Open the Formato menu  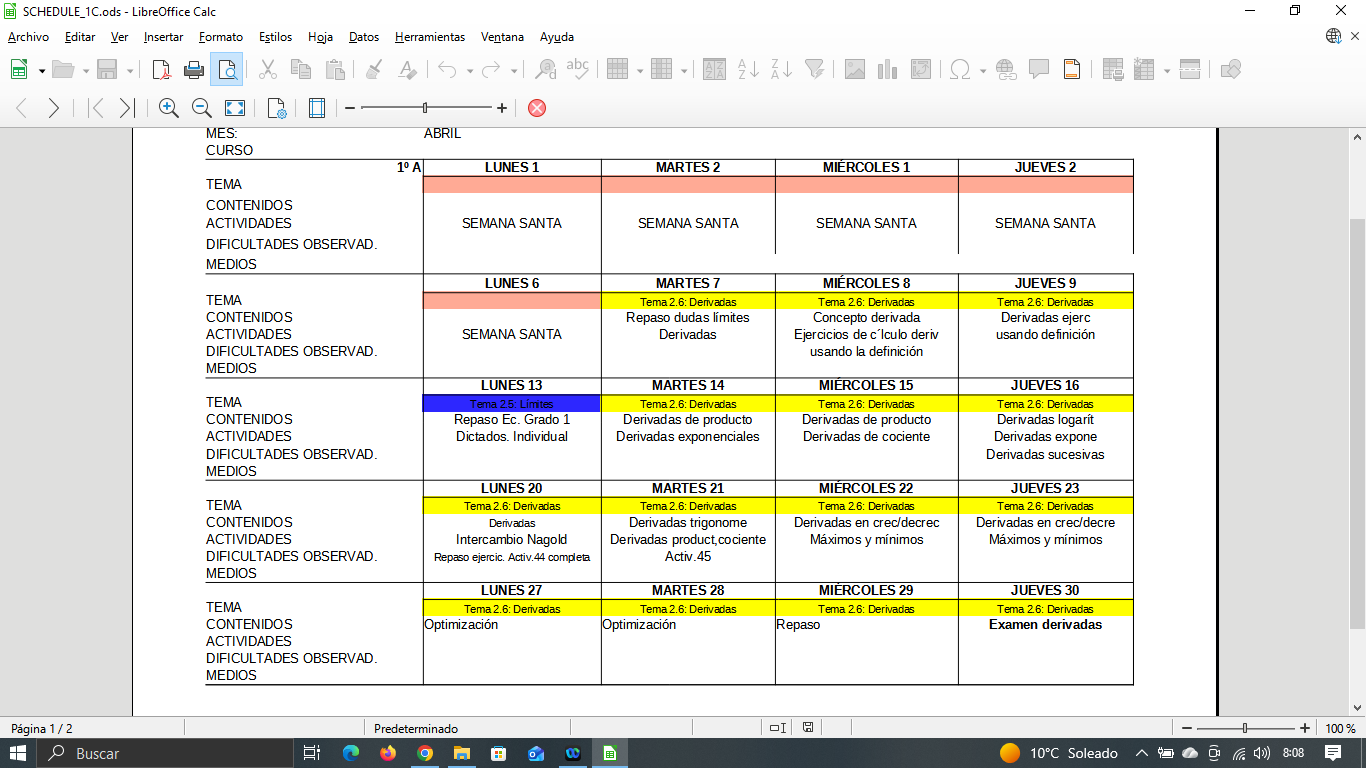[x=220, y=37]
